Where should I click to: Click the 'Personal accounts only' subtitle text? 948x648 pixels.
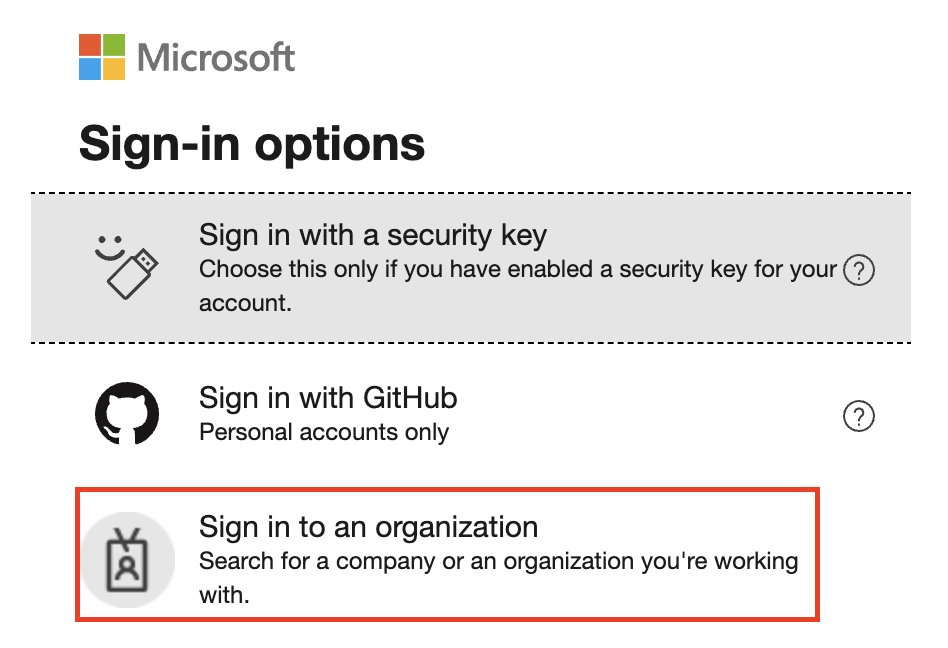pos(324,432)
